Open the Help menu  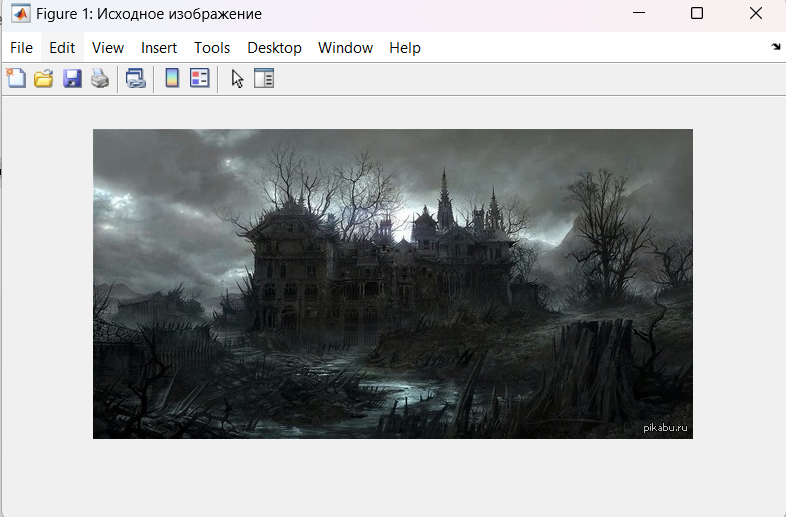pos(405,48)
